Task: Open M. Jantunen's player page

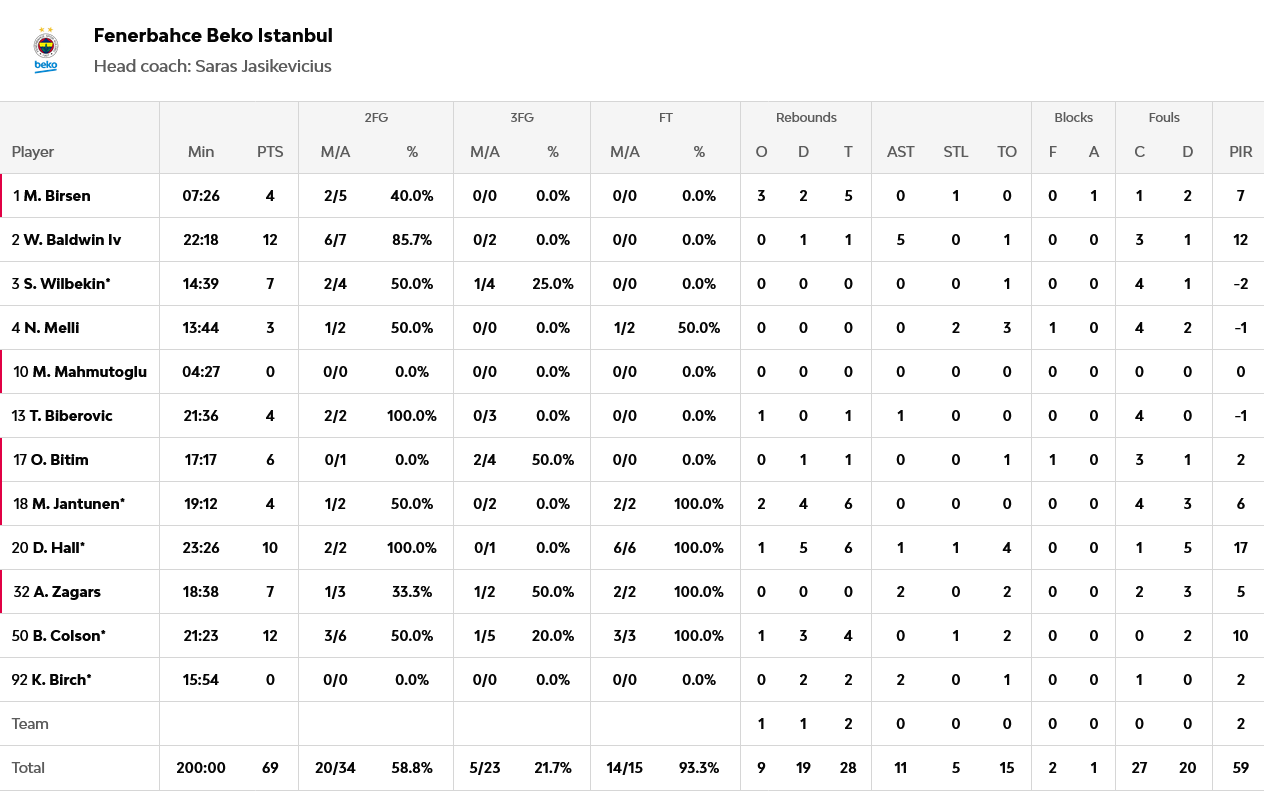Action: pyautogui.click(x=78, y=504)
